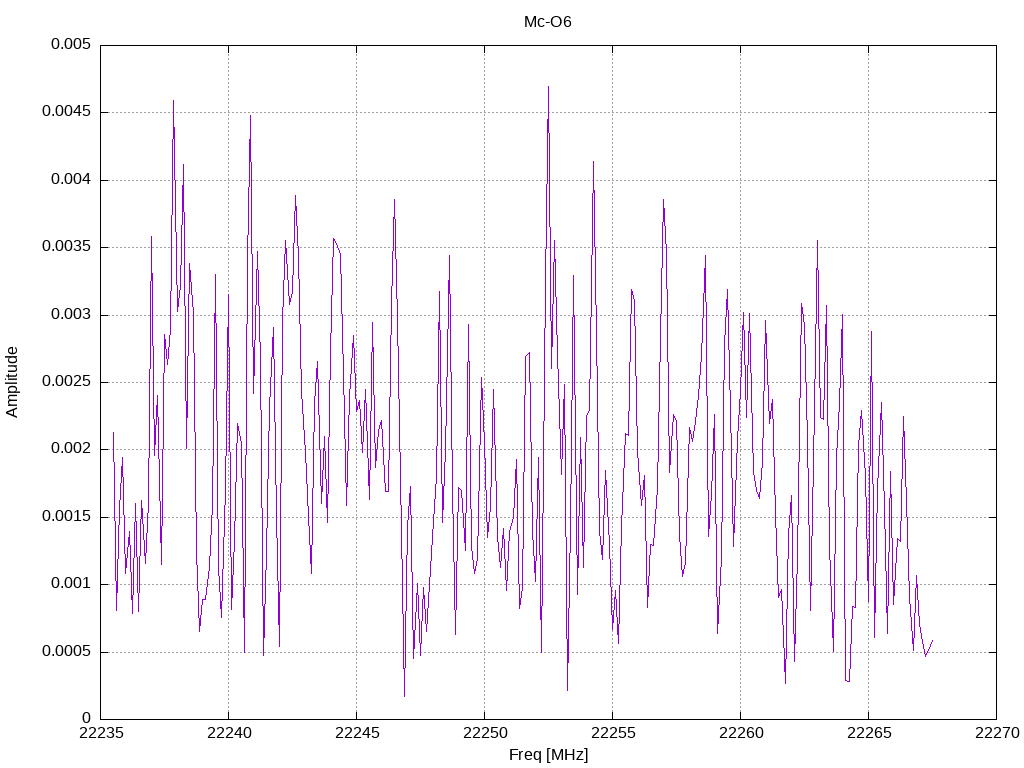Click the spectrum peak near 22238 MHz
The height and width of the screenshot is (768, 1024).
click(173, 101)
